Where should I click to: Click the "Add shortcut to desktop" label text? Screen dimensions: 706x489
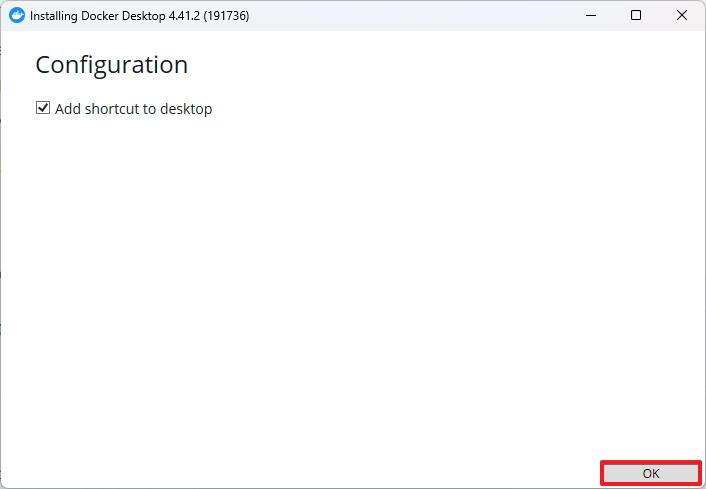coord(133,109)
